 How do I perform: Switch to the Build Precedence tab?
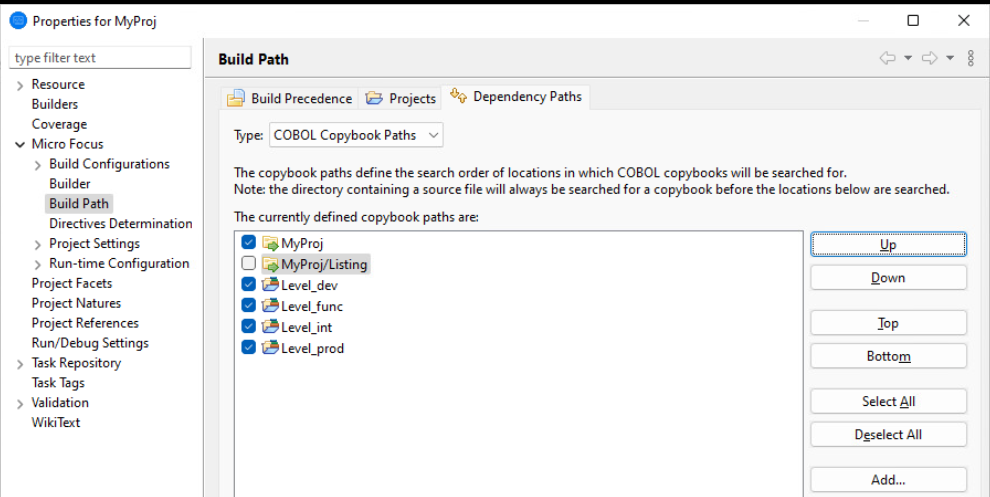(290, 98)
